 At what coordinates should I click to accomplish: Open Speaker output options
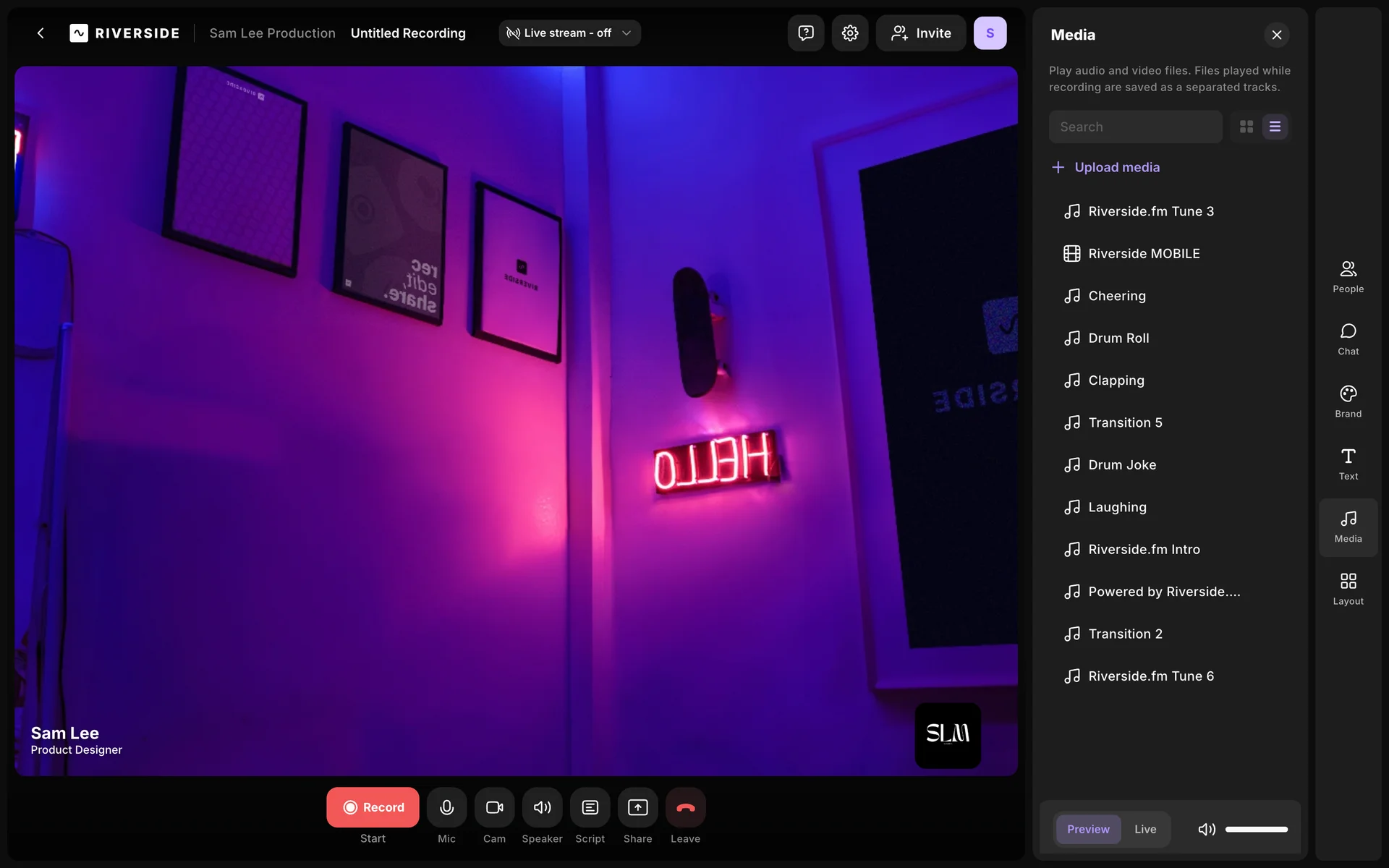(x=542, y=807)
